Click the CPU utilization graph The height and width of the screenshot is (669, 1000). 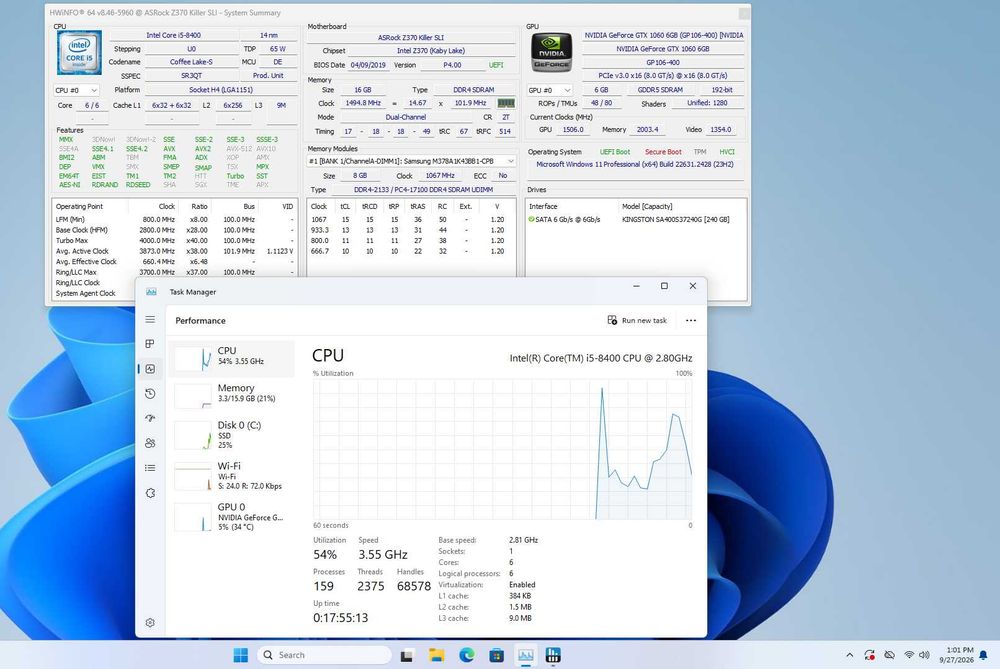(502, 449)
